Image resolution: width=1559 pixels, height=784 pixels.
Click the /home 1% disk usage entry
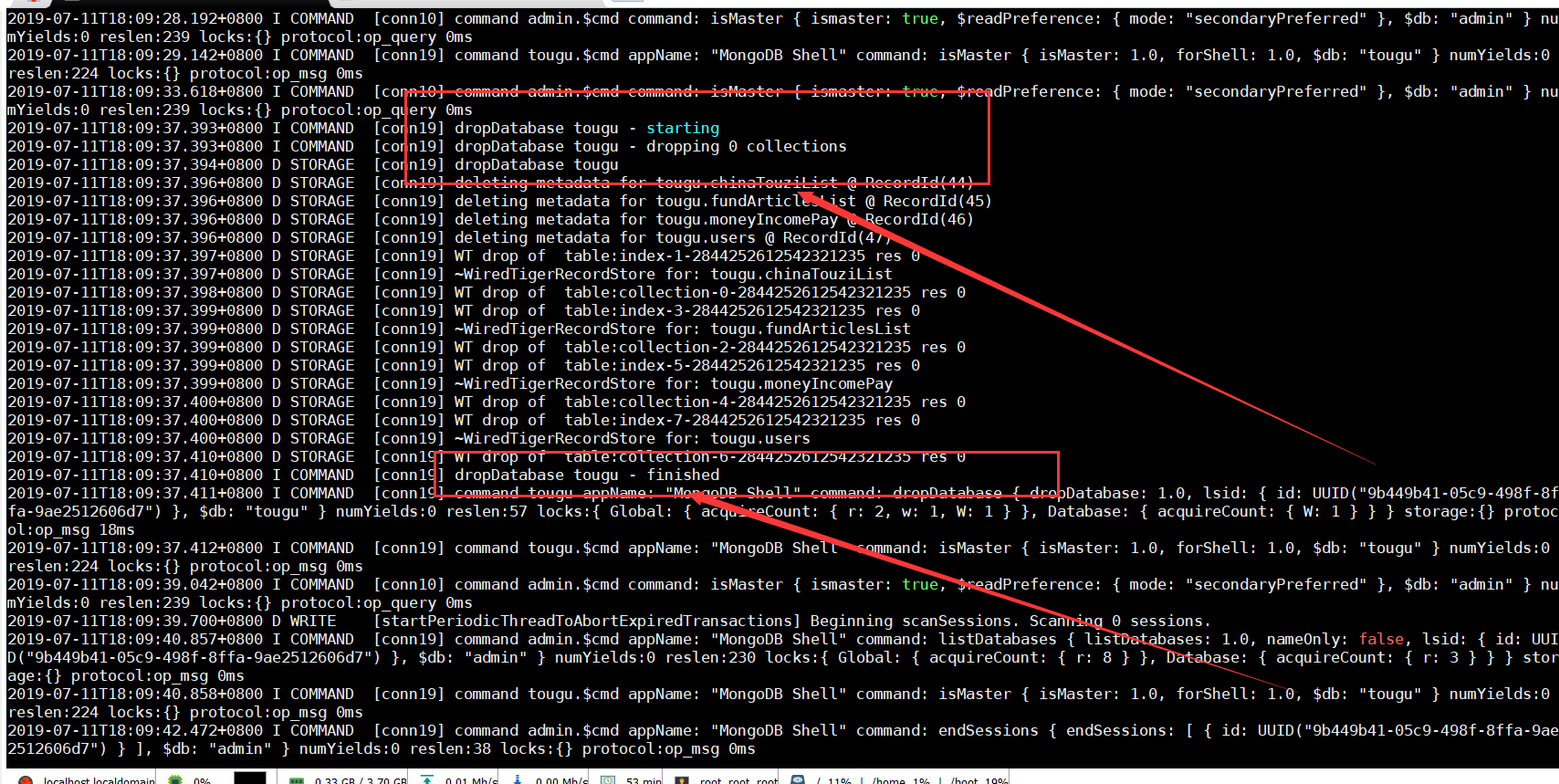click(x=900, y=780)
